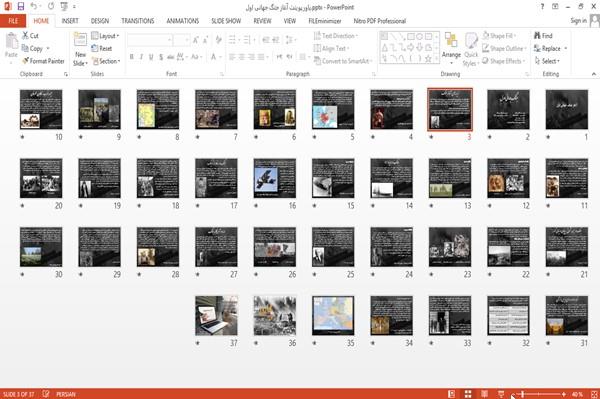The height and width of the screenshot is (399, 600).
Task: Click PERSIAN language indicator in status bar
Action: [65, 394]
